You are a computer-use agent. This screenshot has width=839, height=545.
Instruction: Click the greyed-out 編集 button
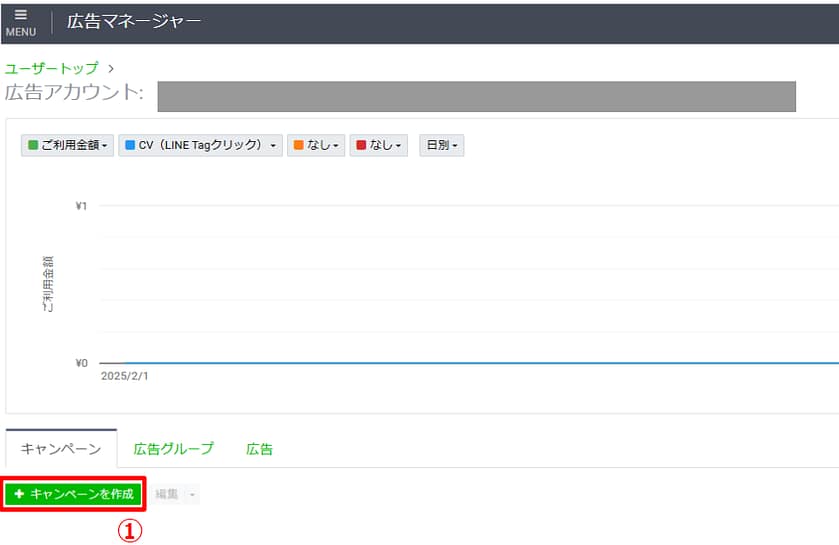pyautogui.click(x=166, y=494)
